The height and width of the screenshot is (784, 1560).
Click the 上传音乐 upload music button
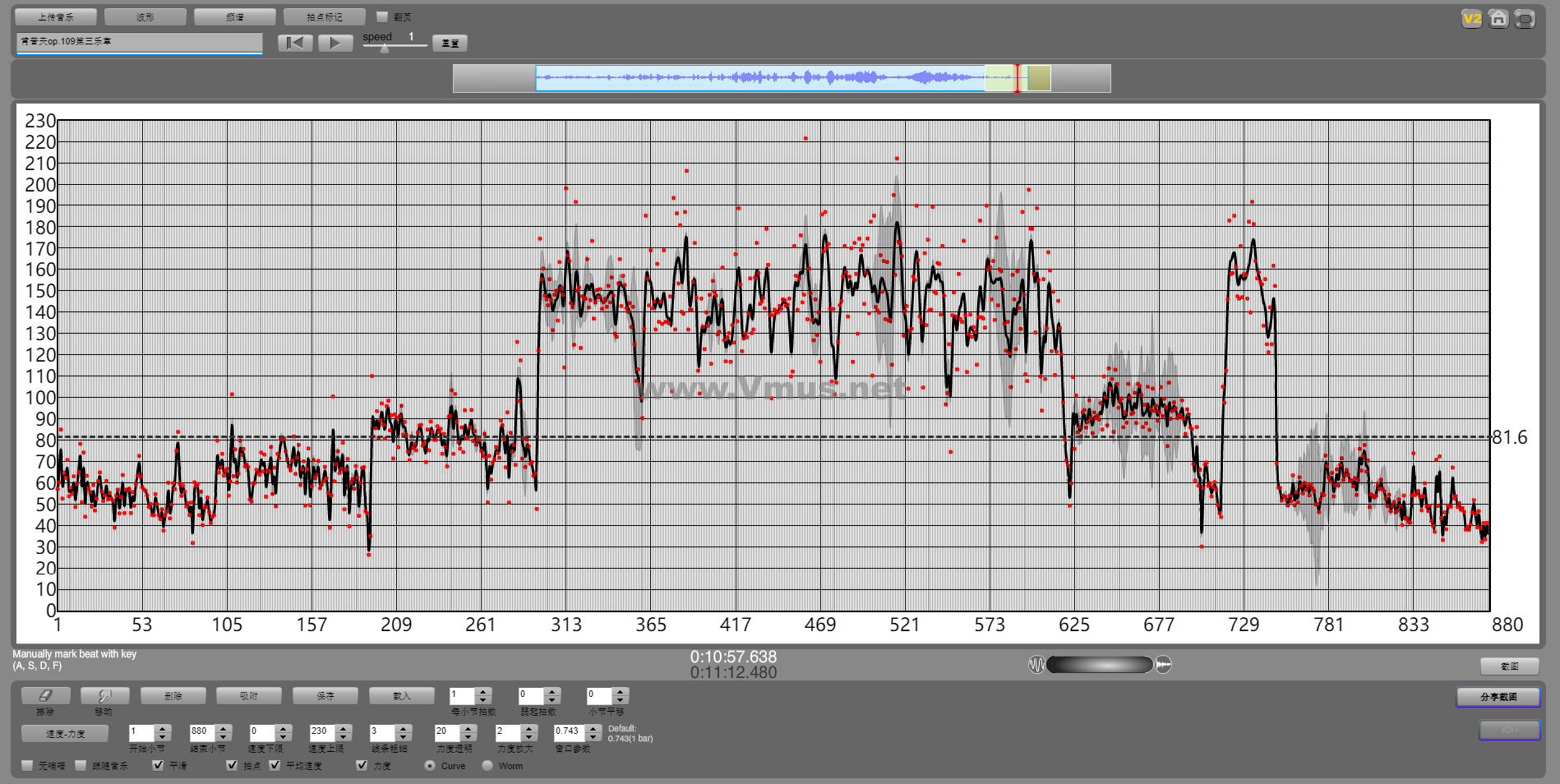[56, 17]
